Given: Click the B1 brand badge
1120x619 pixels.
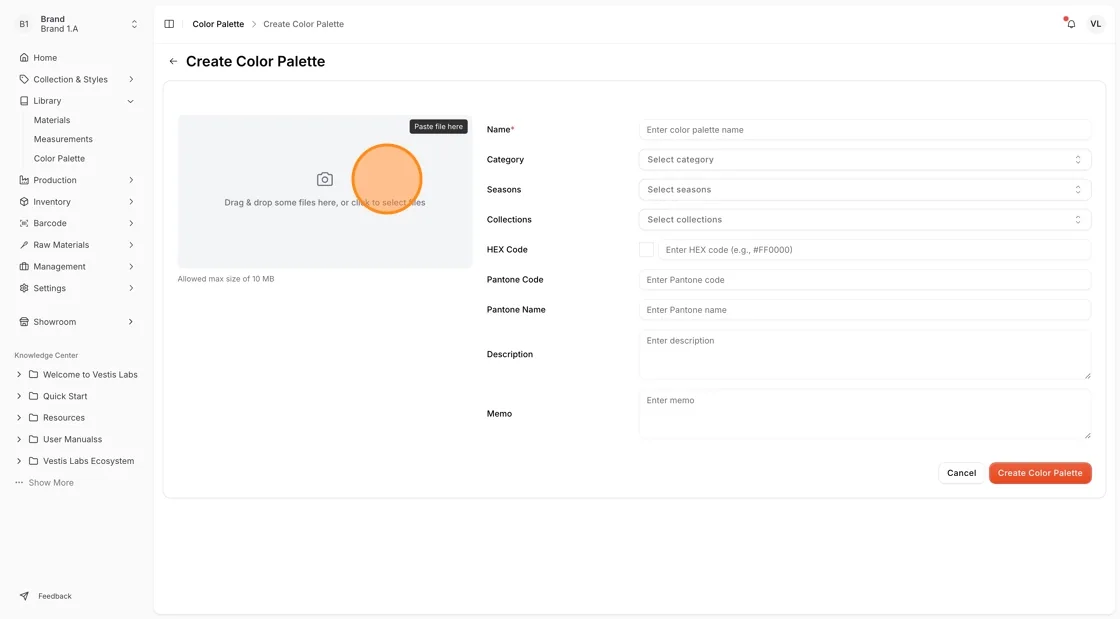Looking at the screenshot, I should [24, 24].
